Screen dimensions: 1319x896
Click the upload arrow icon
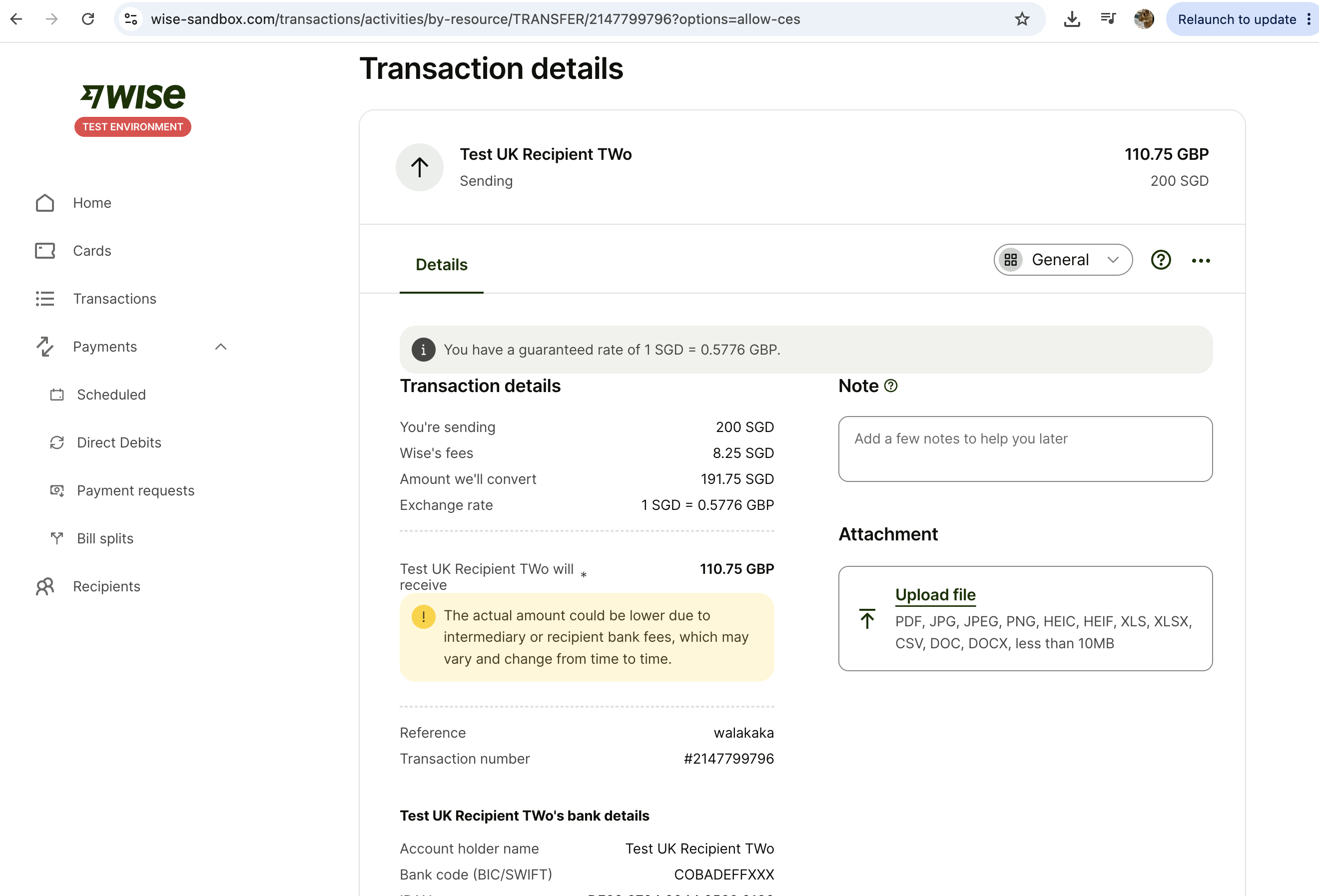pyautogui.click(x=867, y=618)
